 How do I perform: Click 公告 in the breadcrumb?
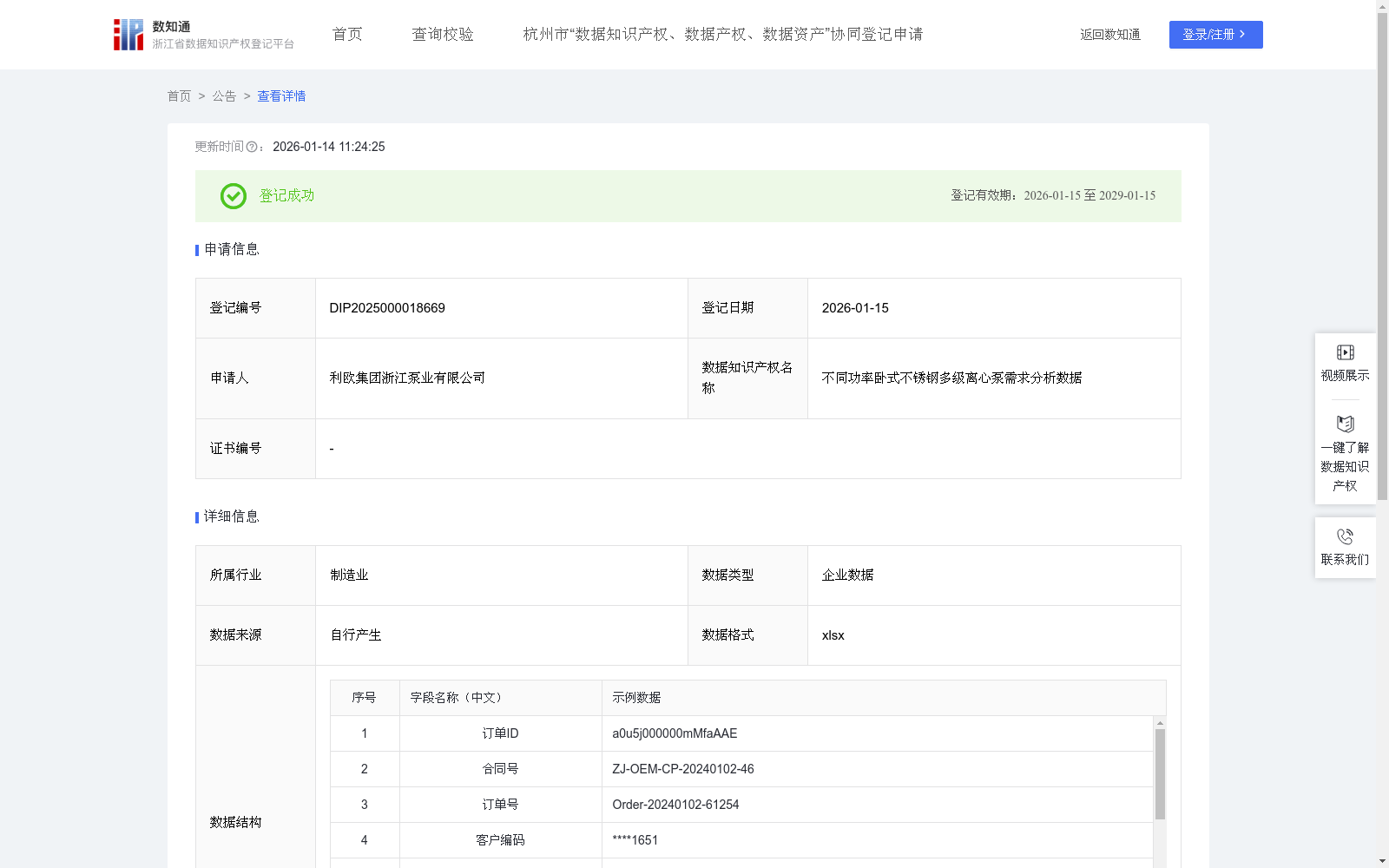click(x=224, y=96)
